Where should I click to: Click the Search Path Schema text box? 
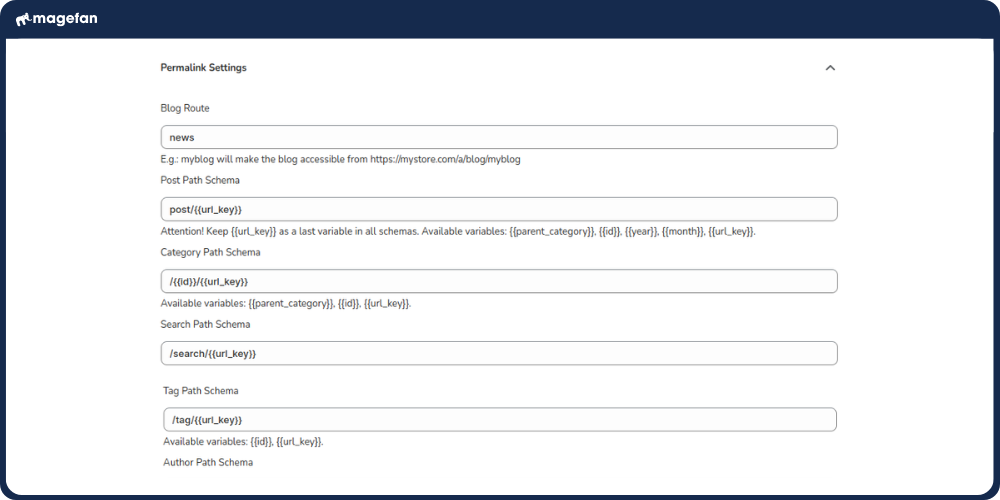pyautogui.click(x=498, y=353)
